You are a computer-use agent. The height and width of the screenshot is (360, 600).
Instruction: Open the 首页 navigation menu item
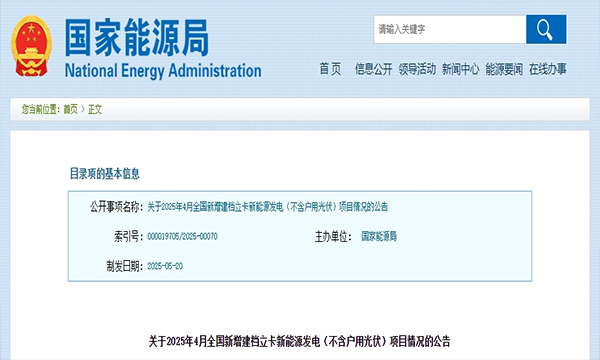click(x=330, y=69)
